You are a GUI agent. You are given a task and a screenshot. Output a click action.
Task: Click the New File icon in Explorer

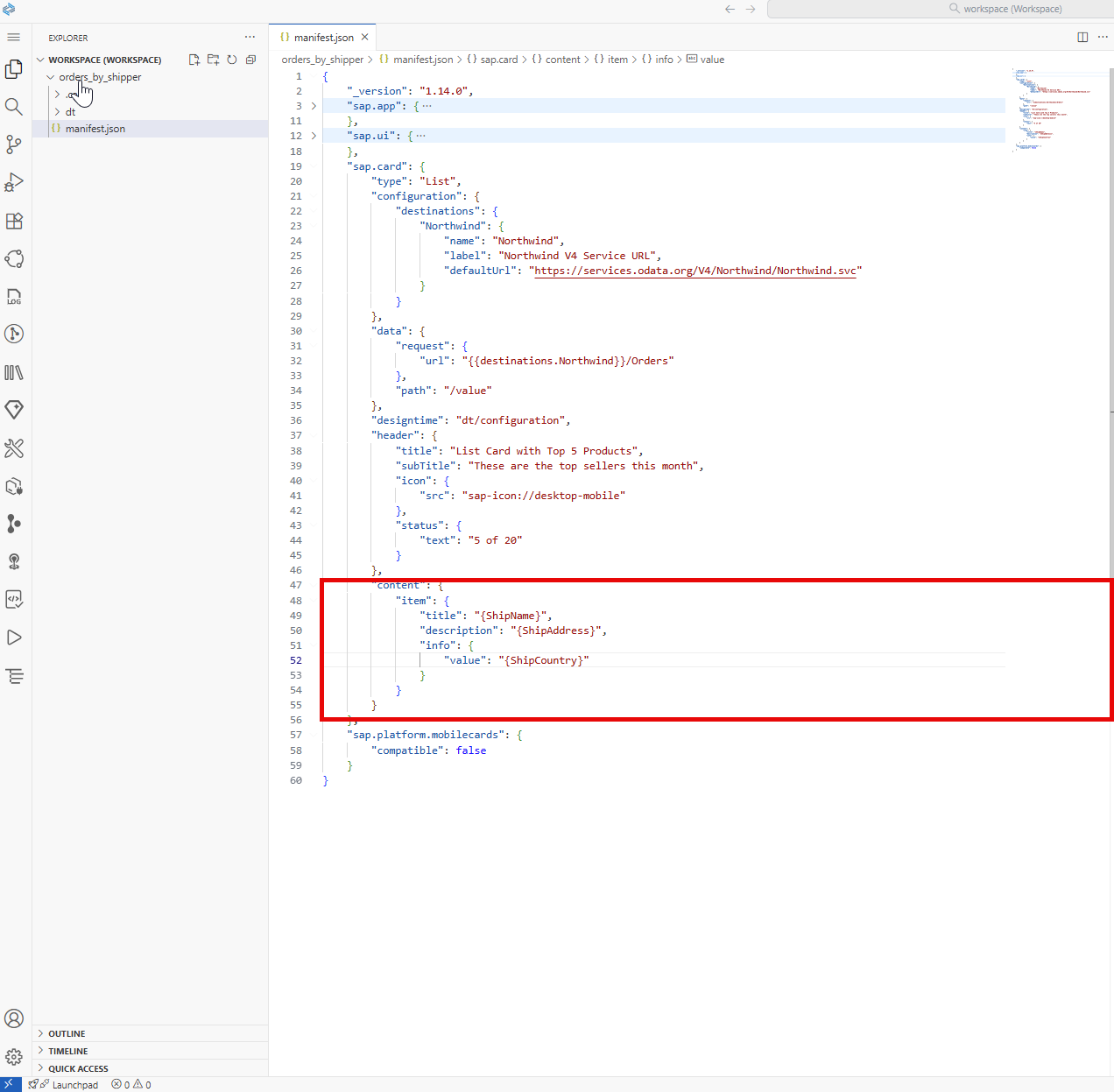point(194,60)
